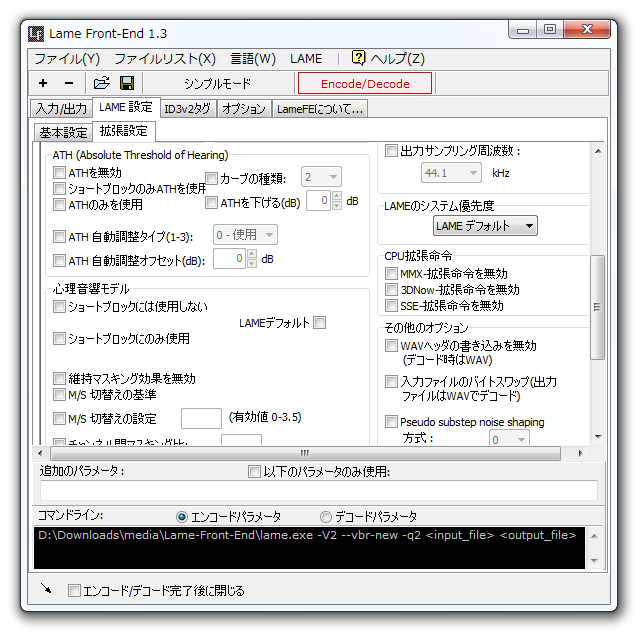Click the plus add-file icon
Screen dimensions: 640x635
click(x=43, y=83)
